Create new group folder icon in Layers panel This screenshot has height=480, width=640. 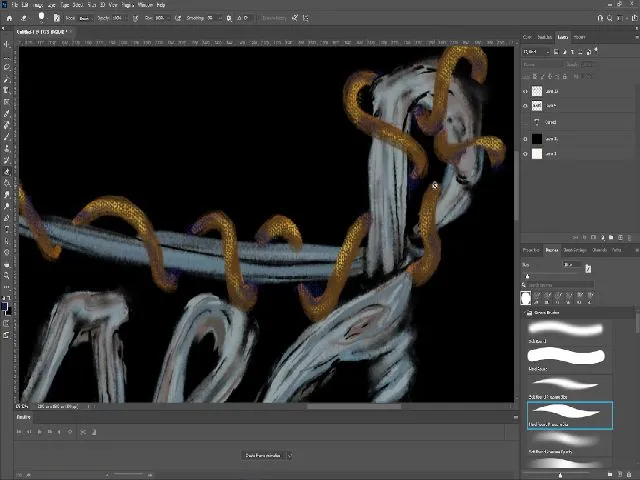pyautogui.click(x=611, y=238)
